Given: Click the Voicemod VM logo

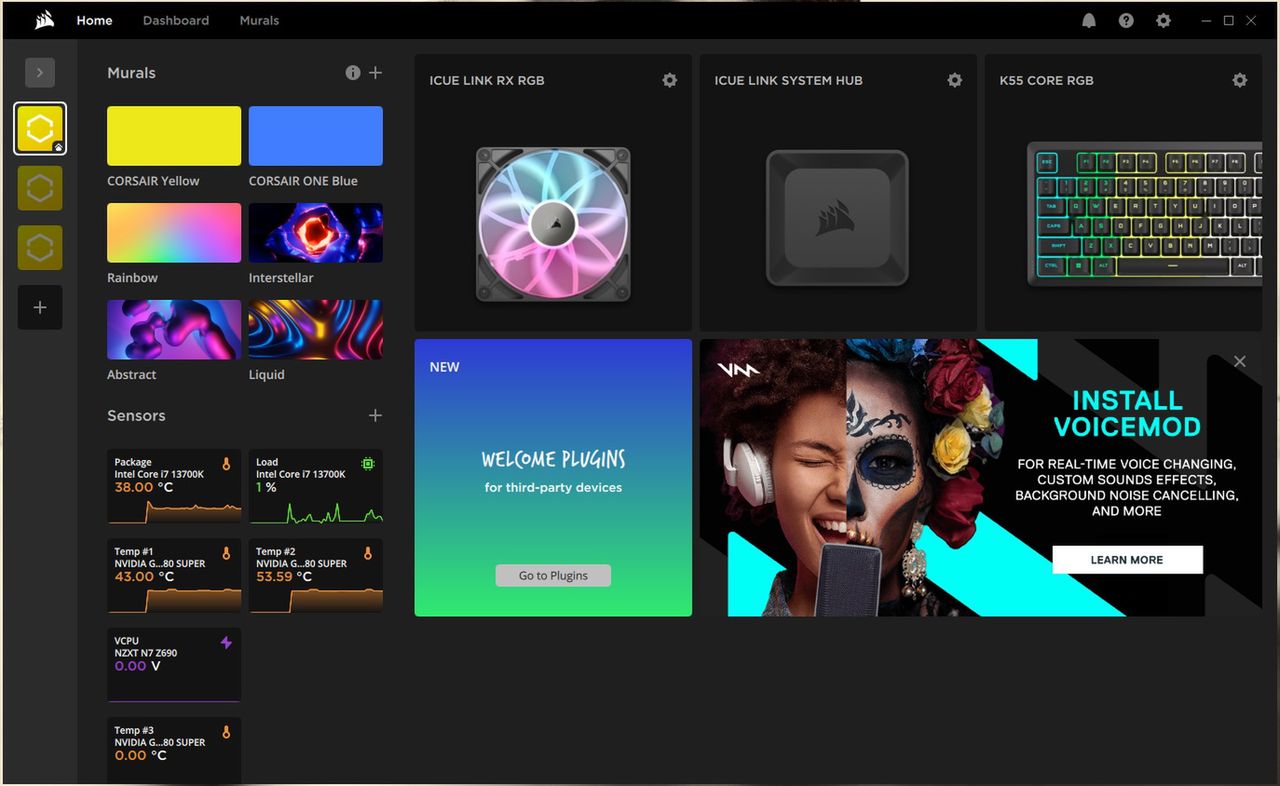Looking at the screenshot, I should (738, 370).
